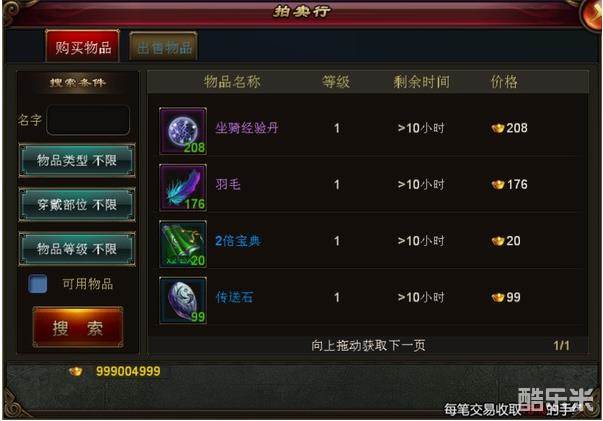603x421 pixels.
Task: Click the 名字 search input field
Action: click(88, 120)
